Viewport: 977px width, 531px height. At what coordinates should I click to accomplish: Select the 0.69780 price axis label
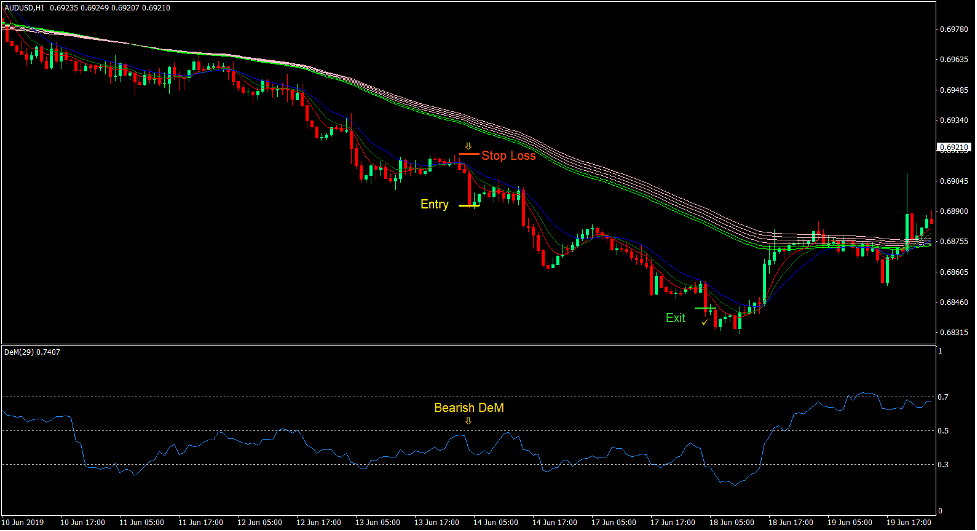tap(953, 29)
